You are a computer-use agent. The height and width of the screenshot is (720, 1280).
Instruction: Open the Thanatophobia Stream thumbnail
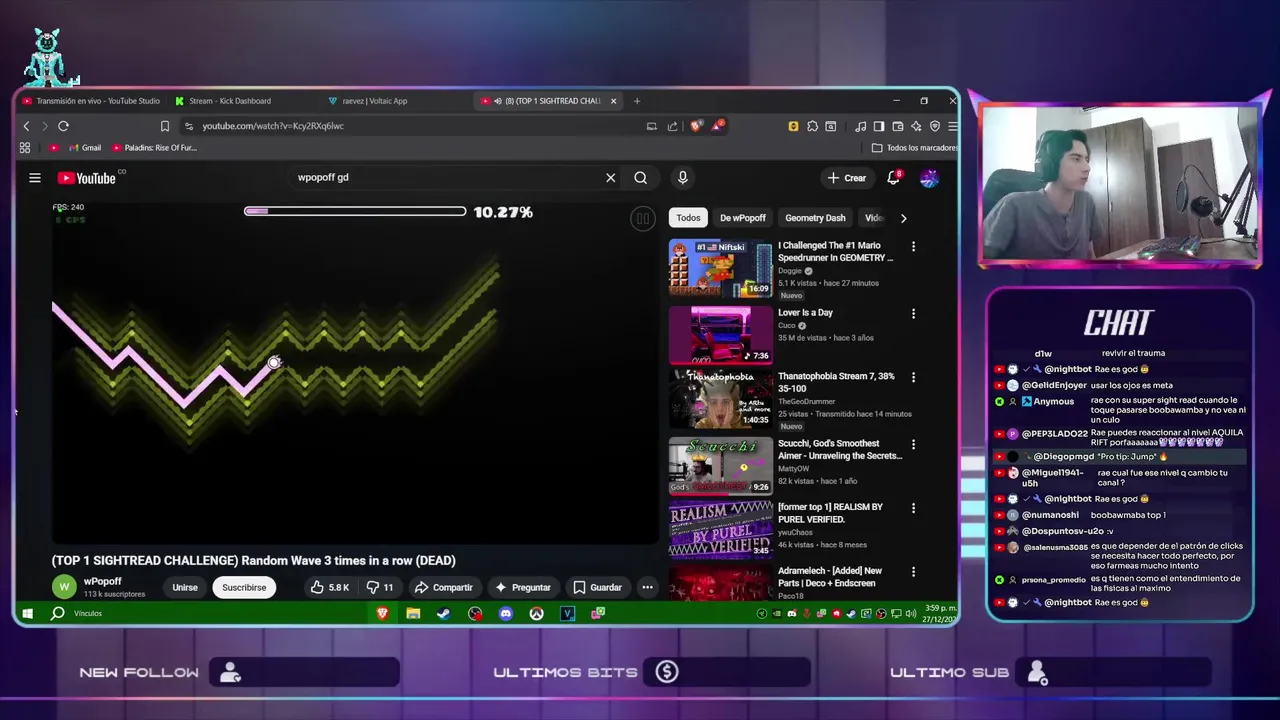point(720,398)
